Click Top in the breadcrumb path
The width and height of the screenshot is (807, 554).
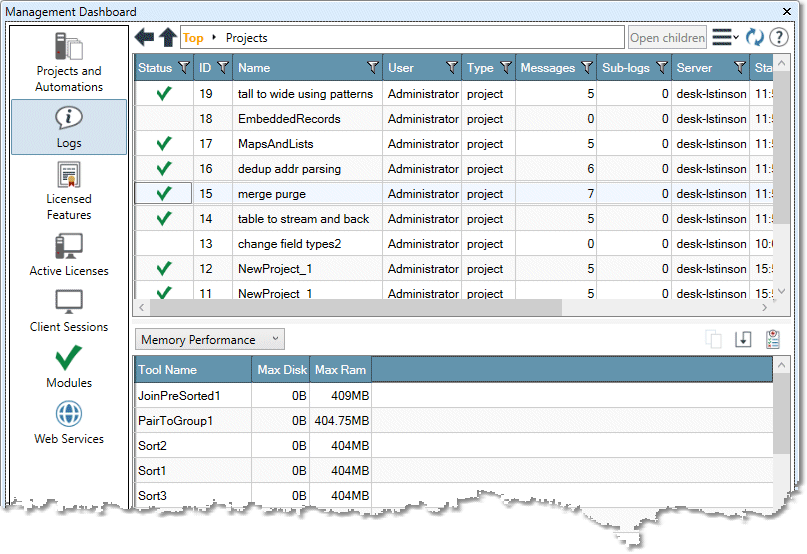pyautogui.click(x=193, y=38)
